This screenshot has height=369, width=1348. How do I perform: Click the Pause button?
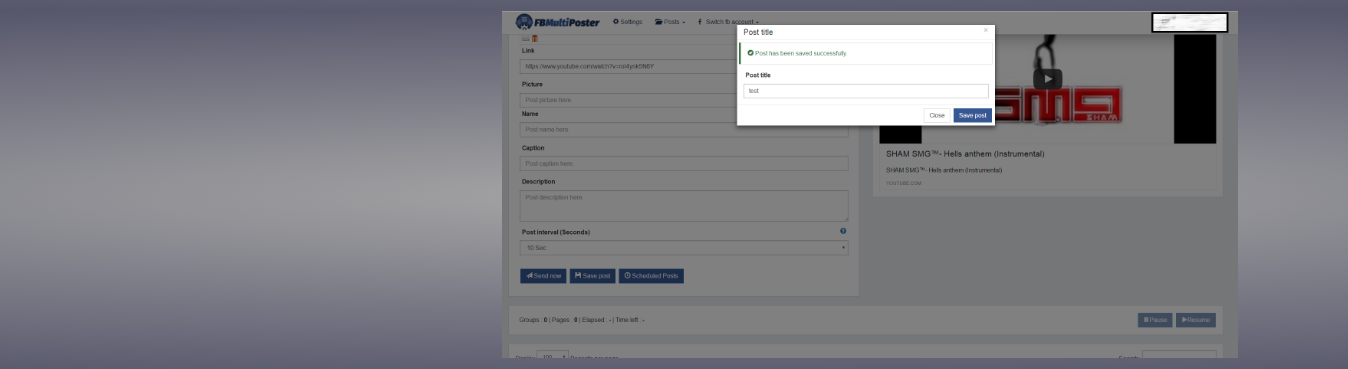click(1155, 320)
